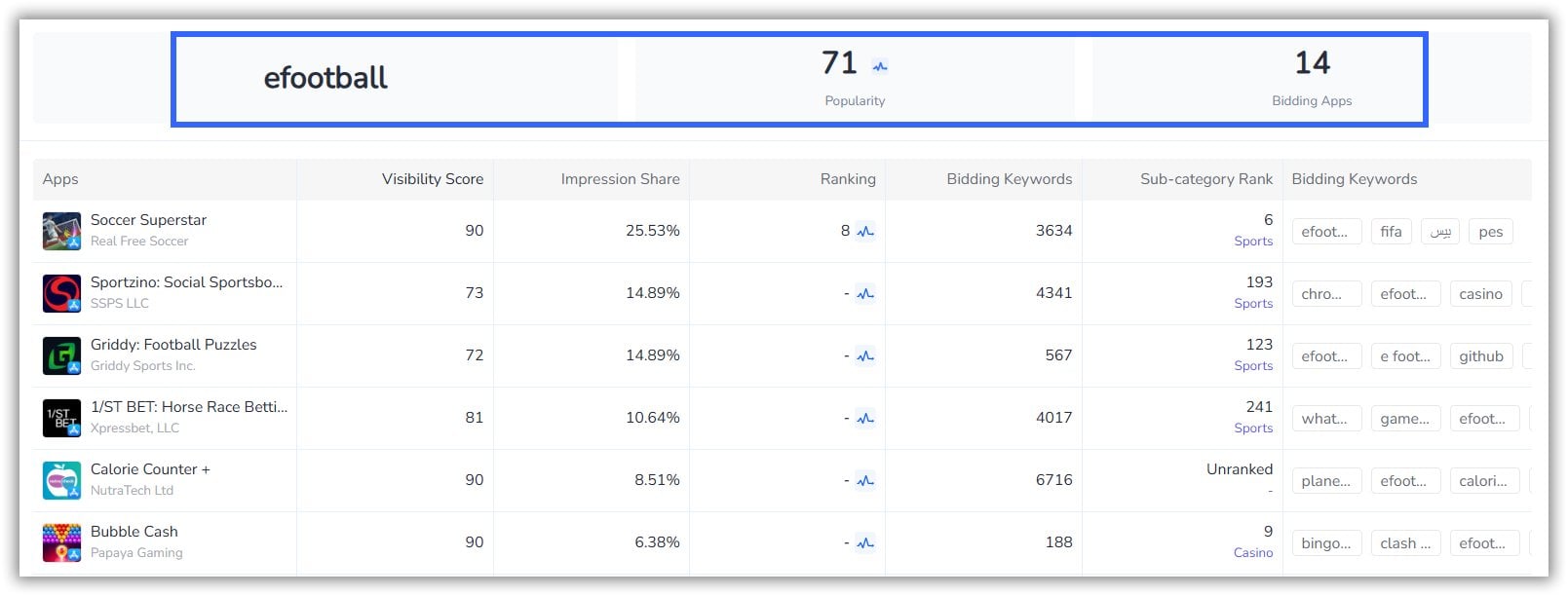Click the Sub-category Rank column header
Image resolution: width=1568 pixels, height=596 pixels.
[x=1206, y=179]
